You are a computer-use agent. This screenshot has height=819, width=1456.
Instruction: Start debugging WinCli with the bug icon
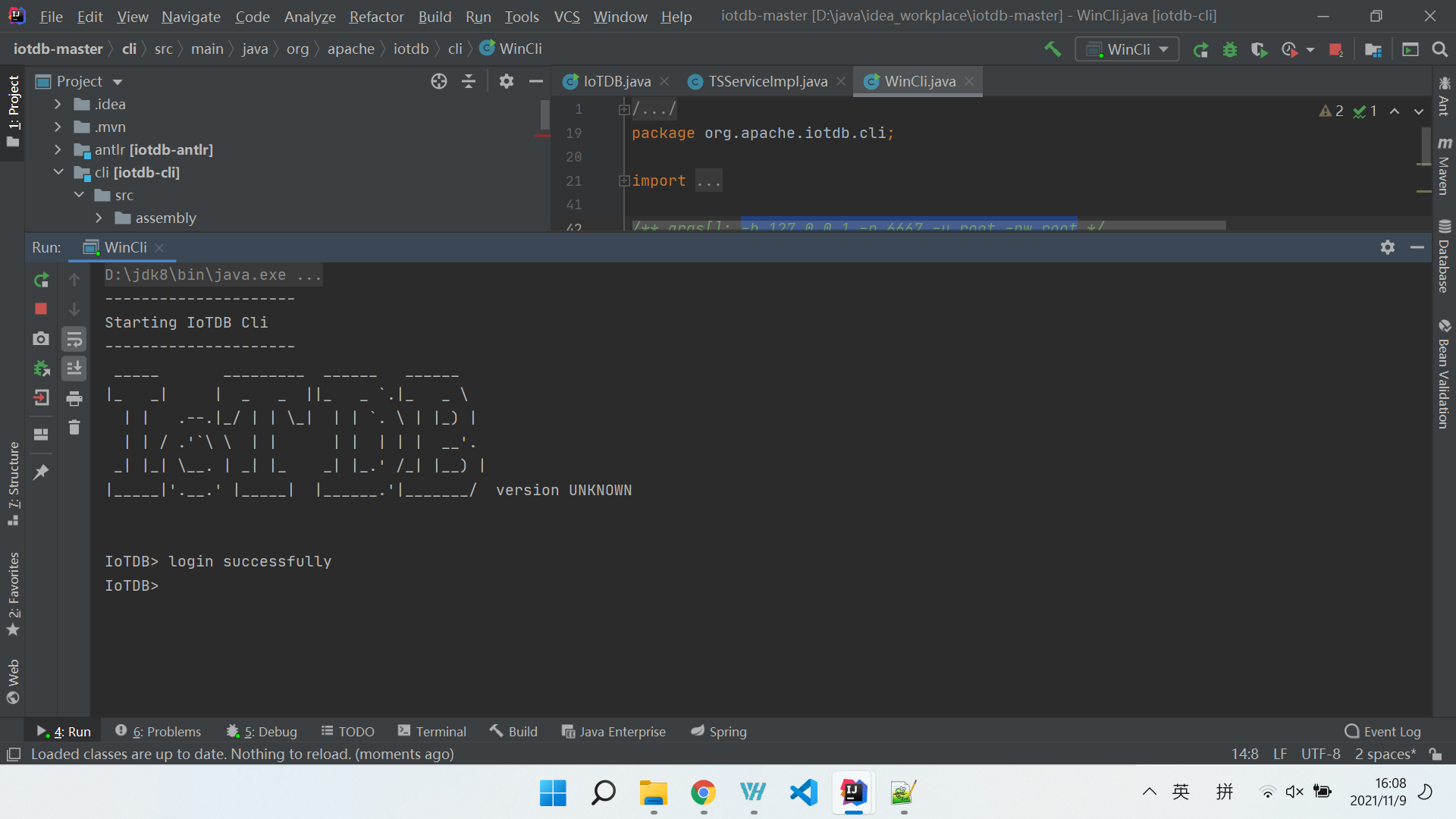[x=1230, y=49]
